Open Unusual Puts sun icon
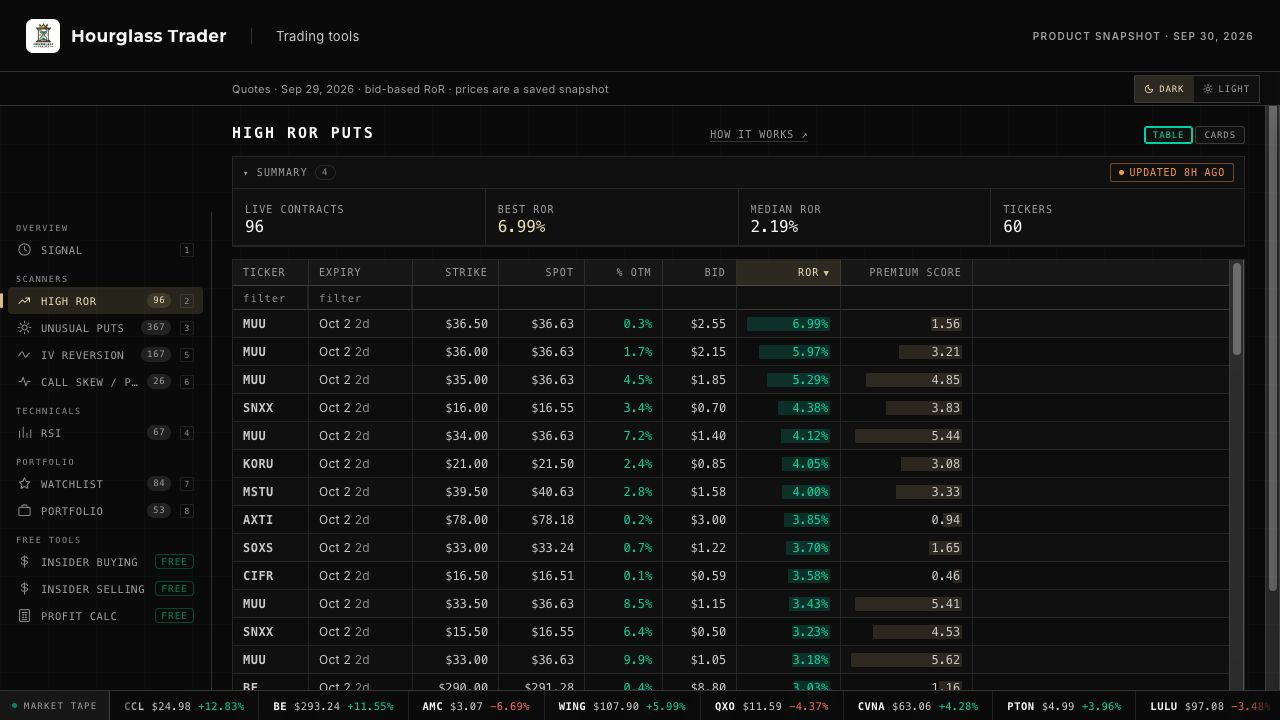1280x720 pixels. tap(24, 328)
